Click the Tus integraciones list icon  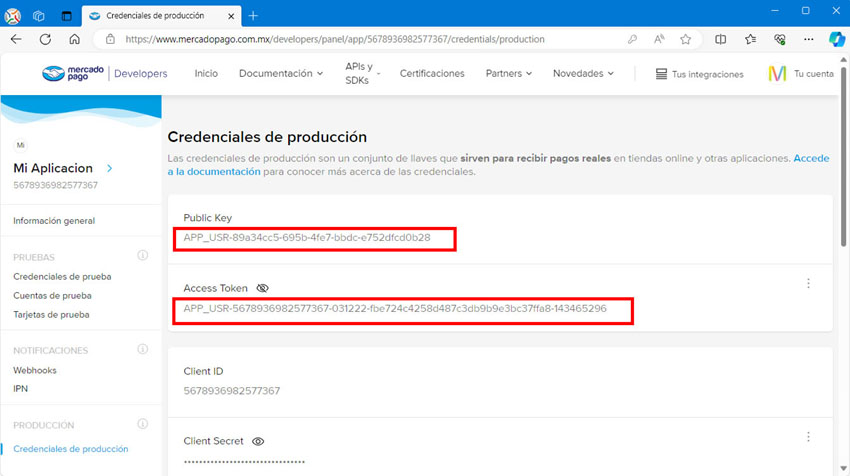pos(661,74)
